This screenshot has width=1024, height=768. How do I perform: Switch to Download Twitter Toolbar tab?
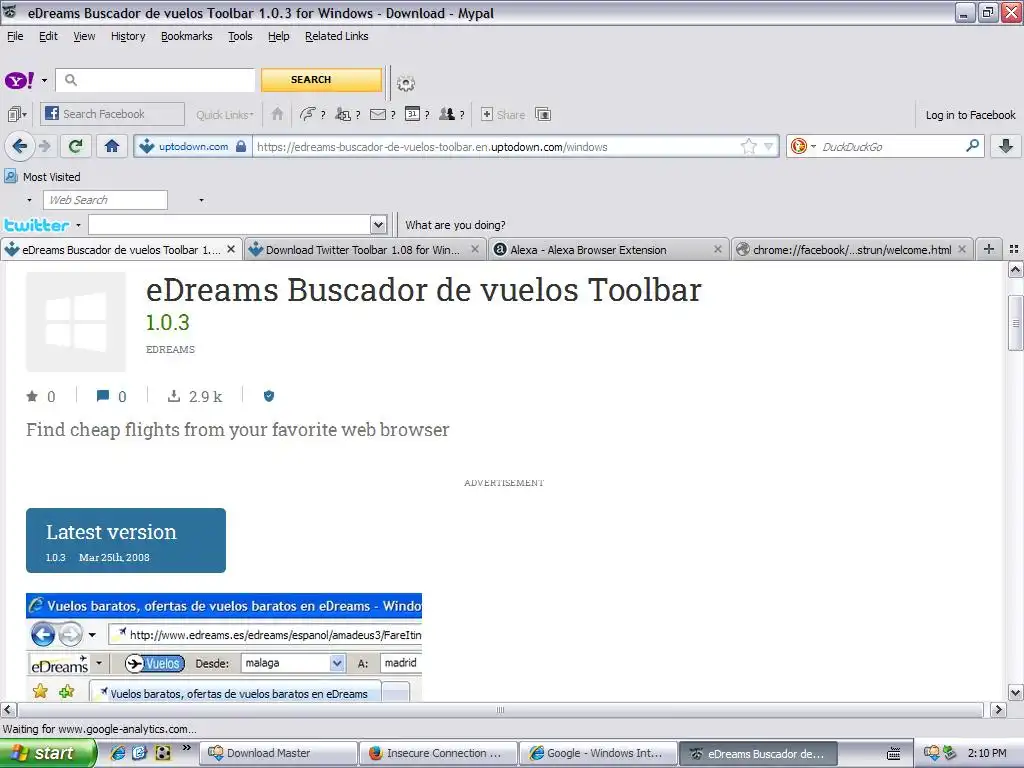click(x=364, y=249)
